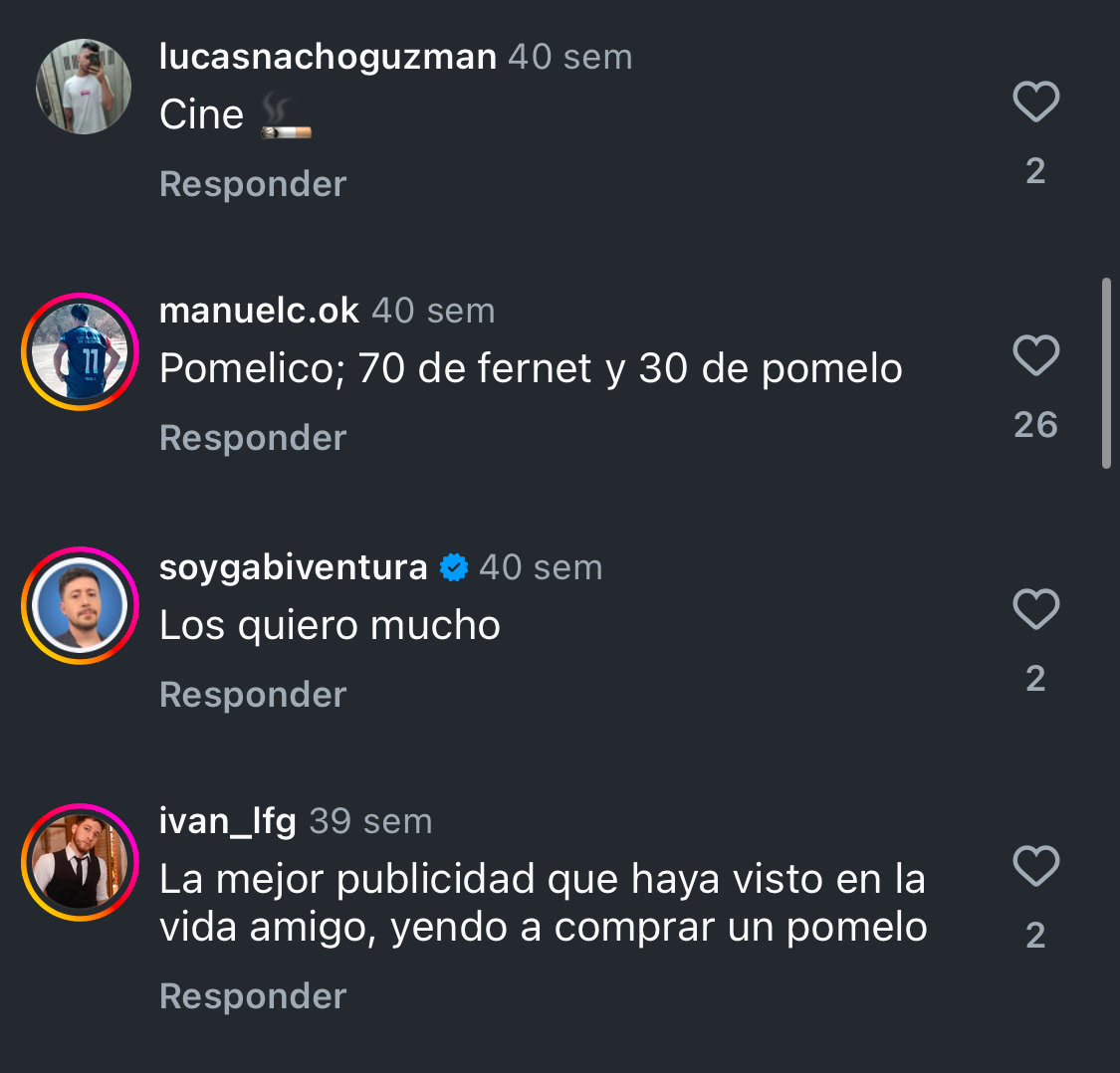Image resolution: width=1120 pixels, height=1073 pixels.
Task: Go to manuelc.ok's profile via username
Action: (x=259, y=311)
